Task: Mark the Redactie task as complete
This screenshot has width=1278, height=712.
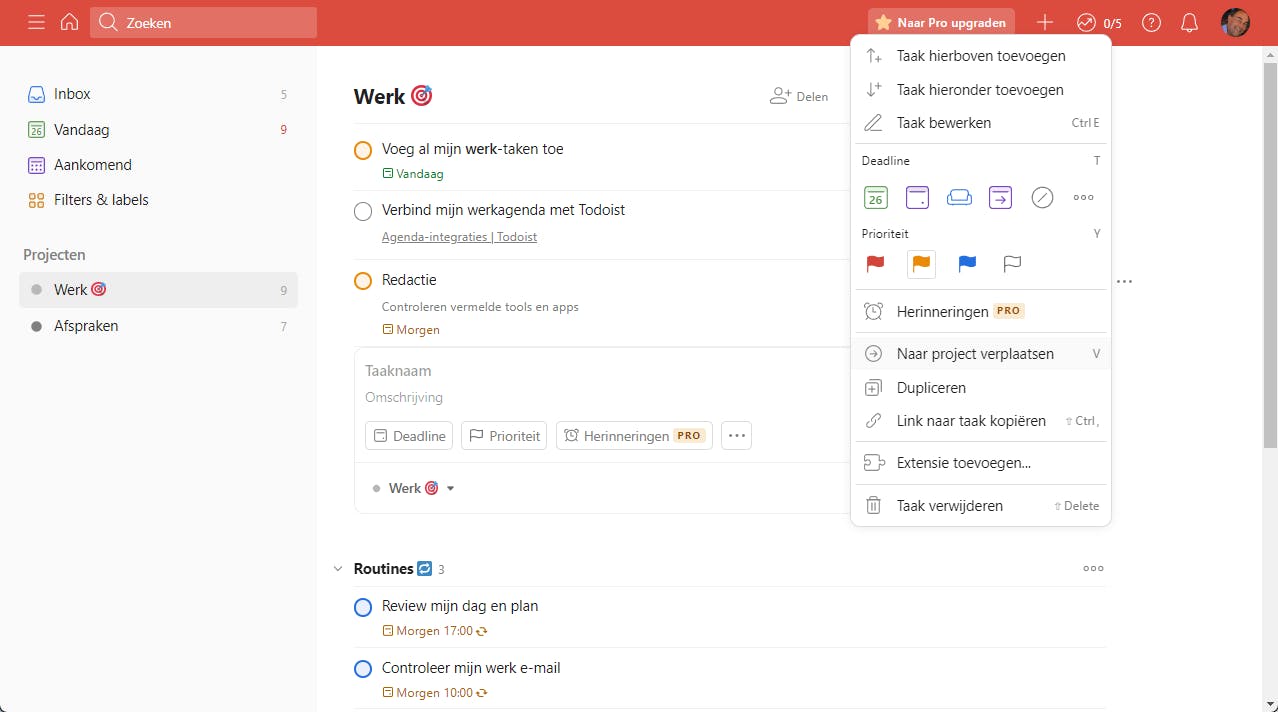Action: point(363,281)
